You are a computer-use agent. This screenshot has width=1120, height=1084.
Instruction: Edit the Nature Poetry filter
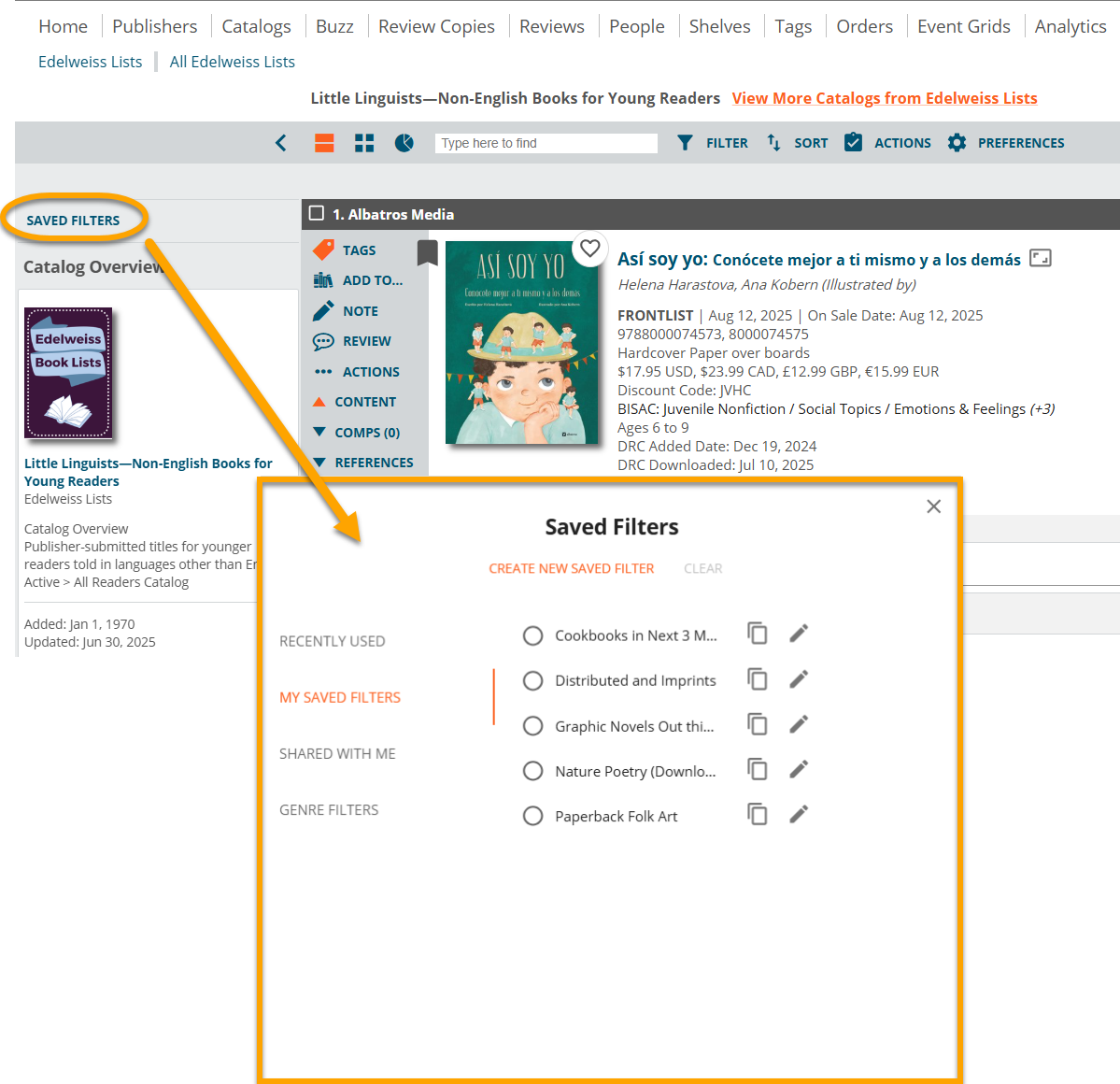pos(799,769)
